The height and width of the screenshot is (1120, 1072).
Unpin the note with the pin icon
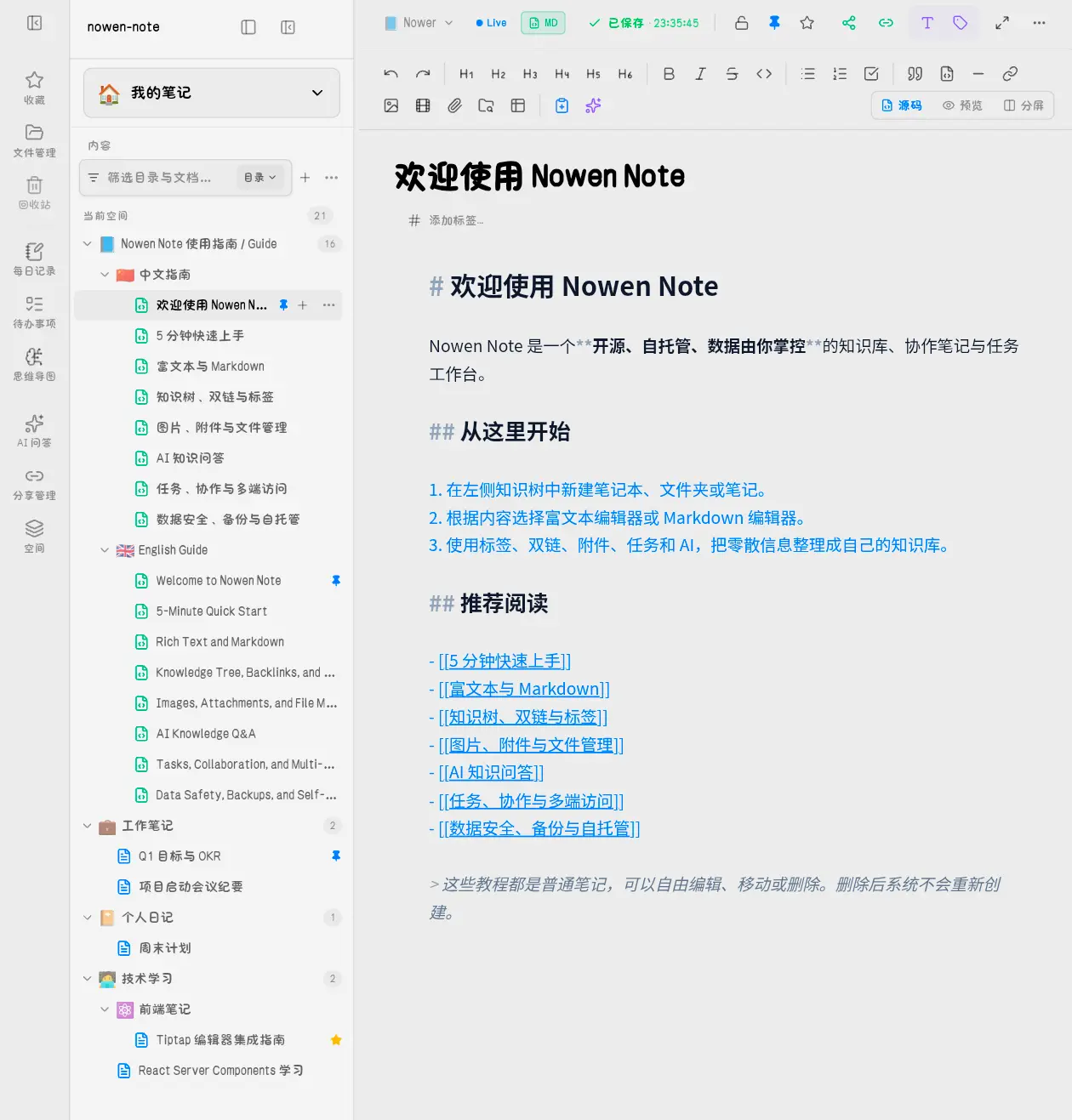click(x=774, y=23)
